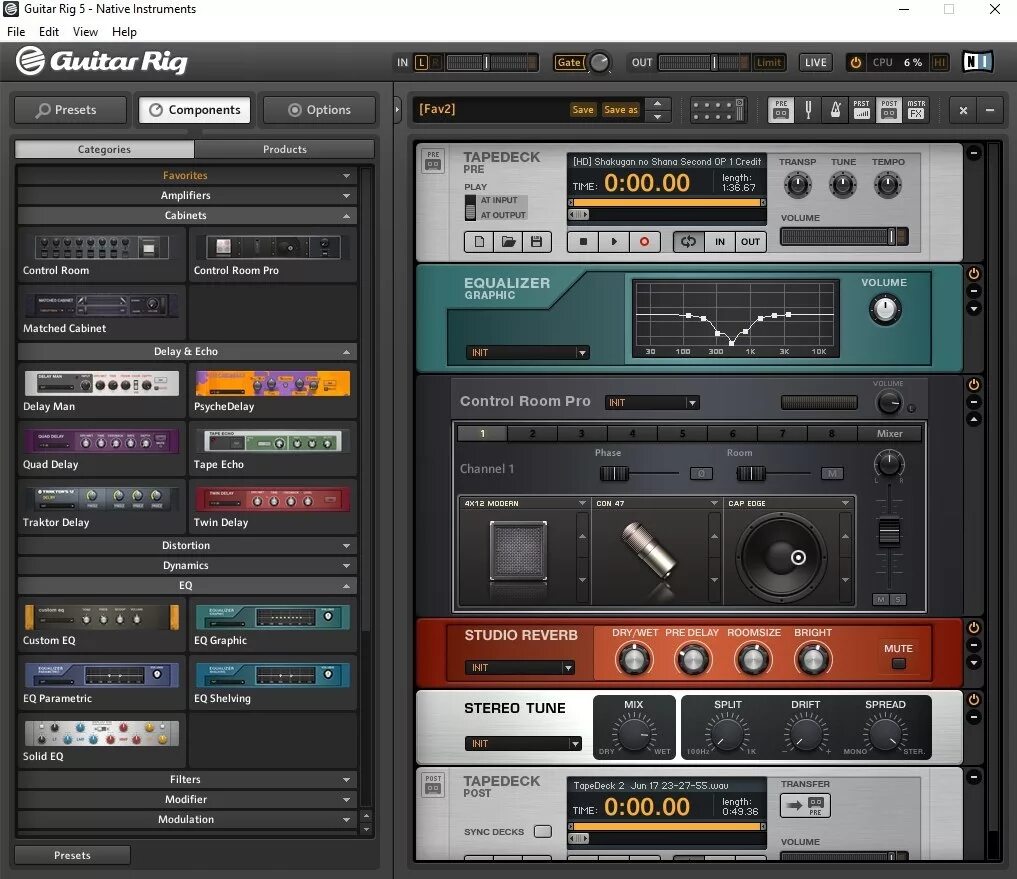Screen dimensions: 1017x879
Task: Collapse the Delay & Echo category
Action: point(186,351)
